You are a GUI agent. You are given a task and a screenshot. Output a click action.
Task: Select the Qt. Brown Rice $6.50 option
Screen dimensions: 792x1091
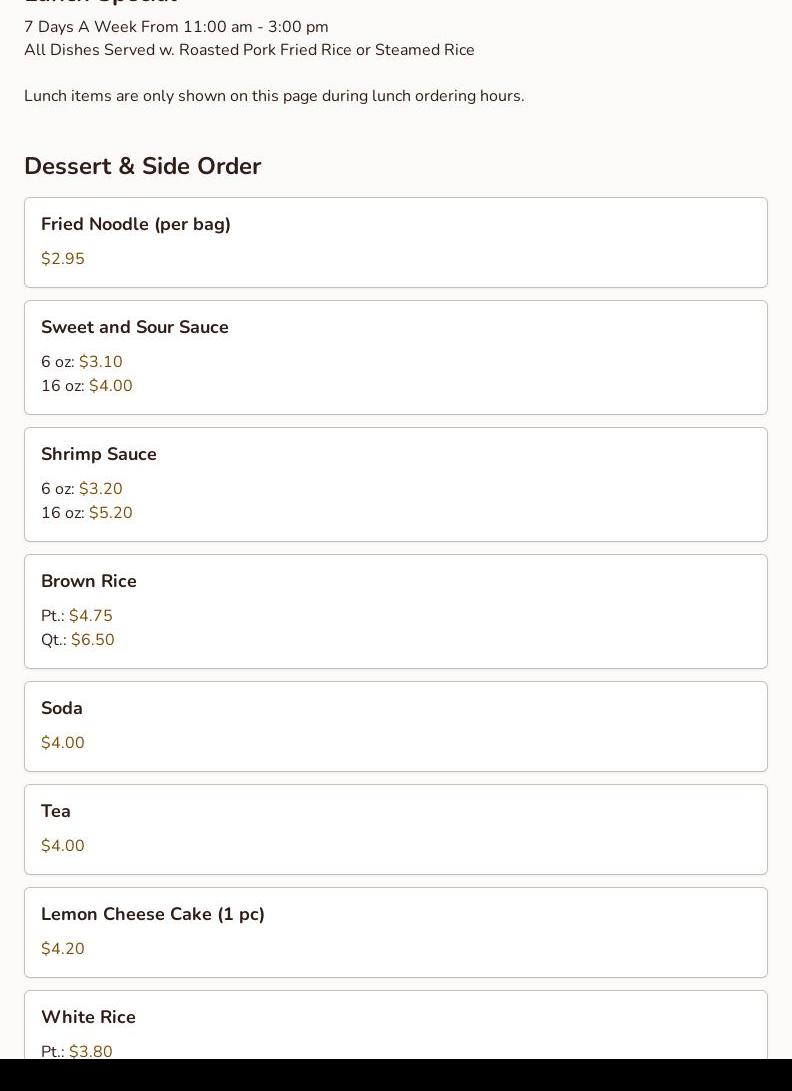coord(92,640)
